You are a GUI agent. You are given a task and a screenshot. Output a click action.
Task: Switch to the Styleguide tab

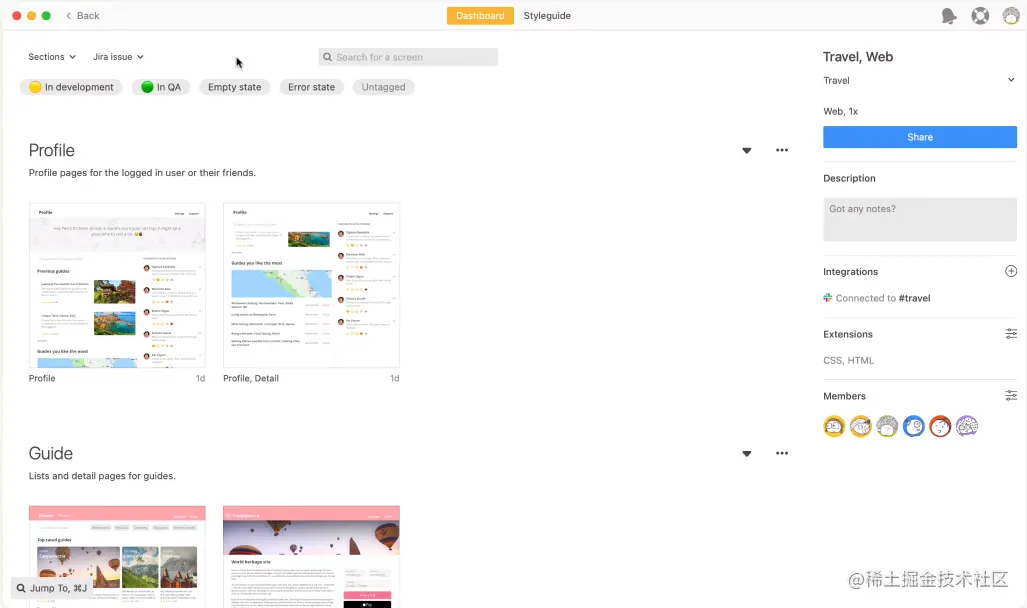[547, 16]
